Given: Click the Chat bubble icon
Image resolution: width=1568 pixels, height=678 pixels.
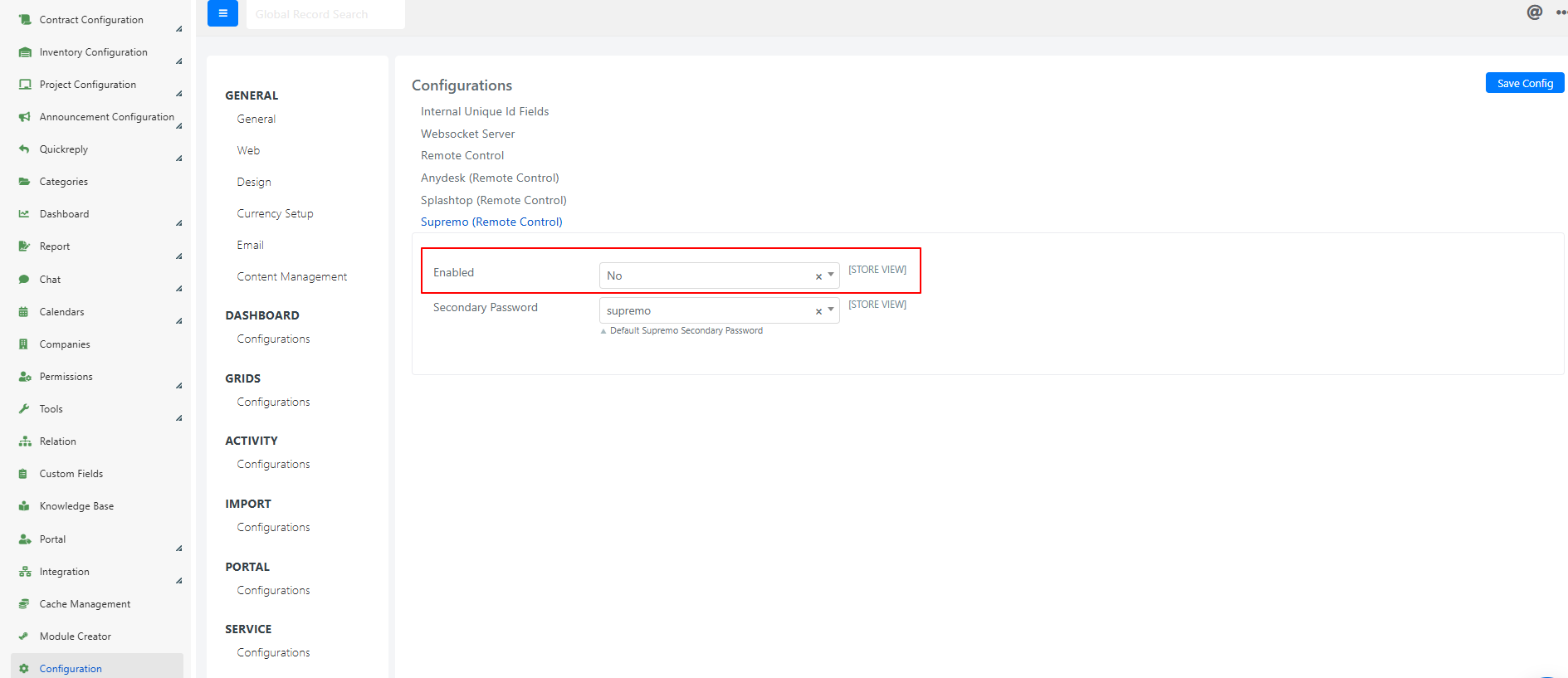Looking at the screenshot, I should click(x=24, y=279).
